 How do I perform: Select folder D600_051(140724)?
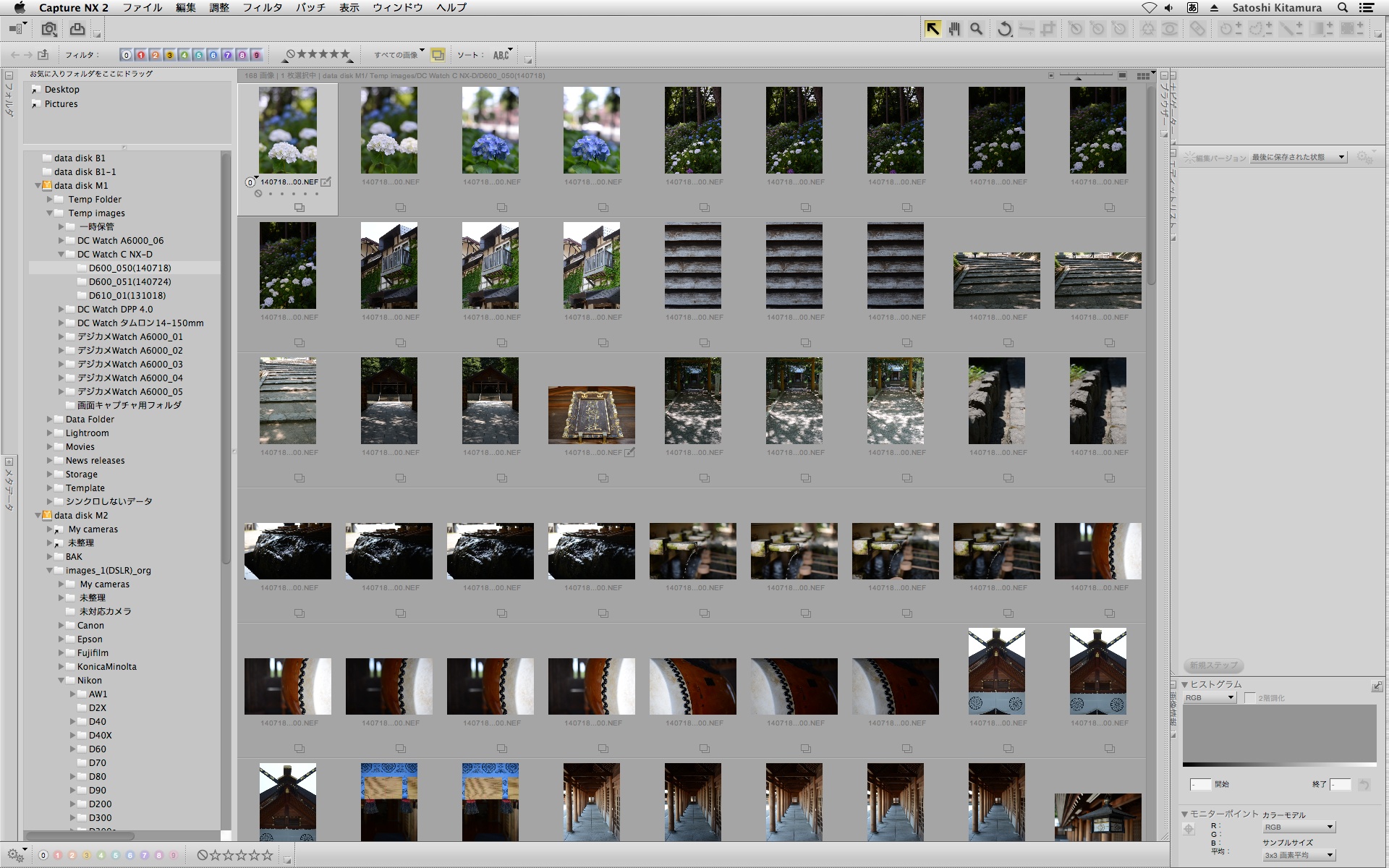129,282
